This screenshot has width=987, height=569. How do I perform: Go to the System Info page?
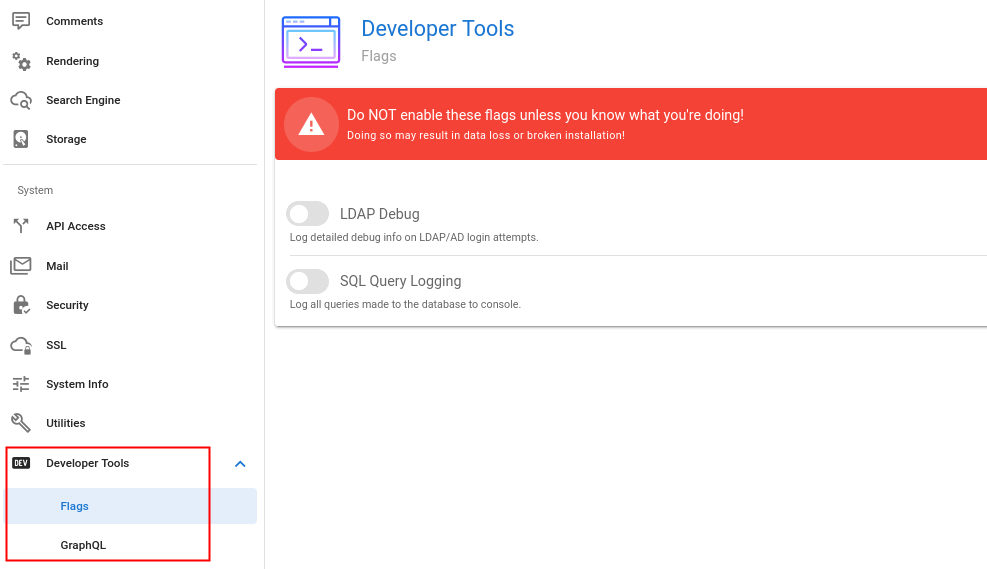[77, 384]
